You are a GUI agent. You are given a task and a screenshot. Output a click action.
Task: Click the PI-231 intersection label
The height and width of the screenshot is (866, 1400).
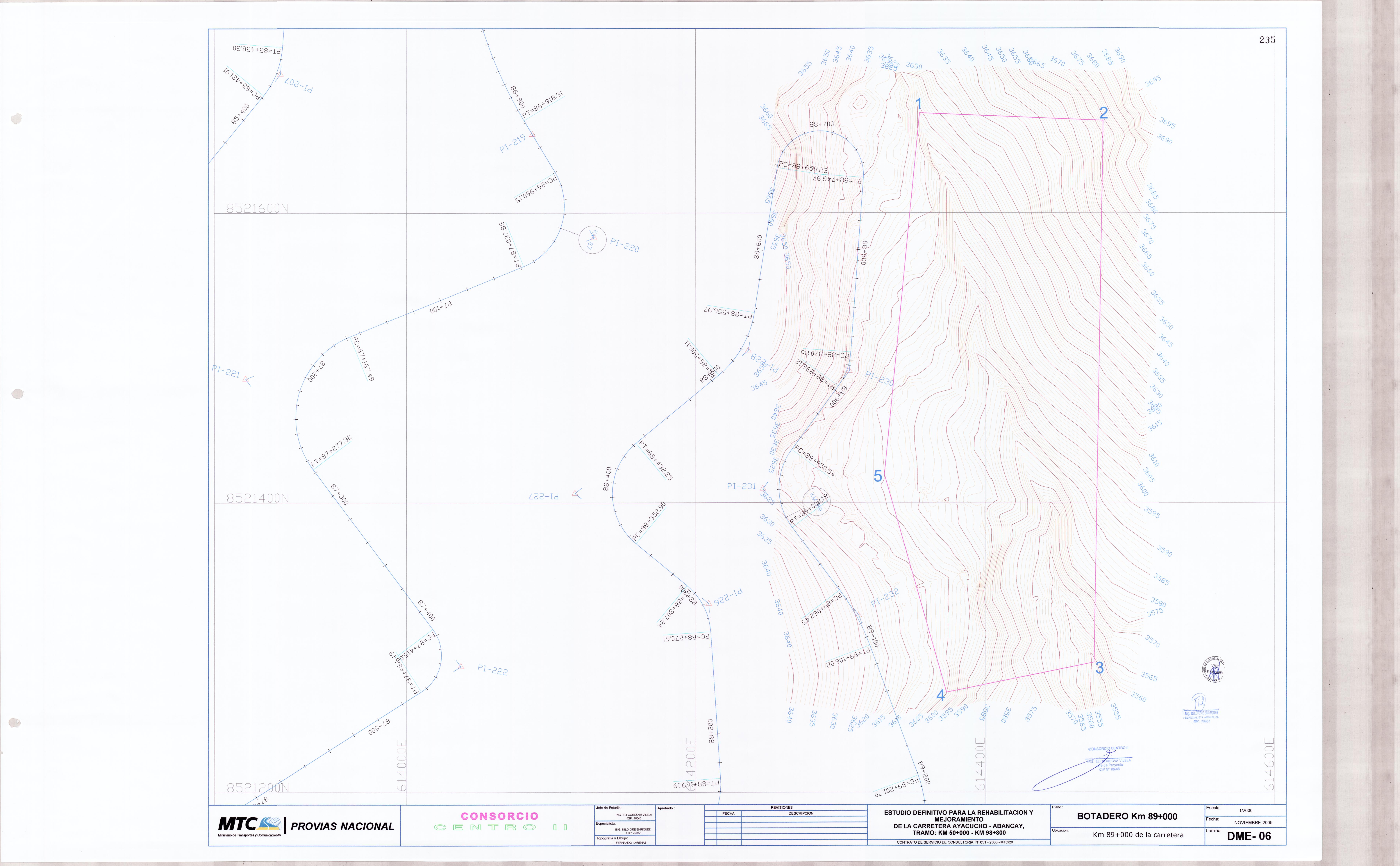(x=741, y=486)
